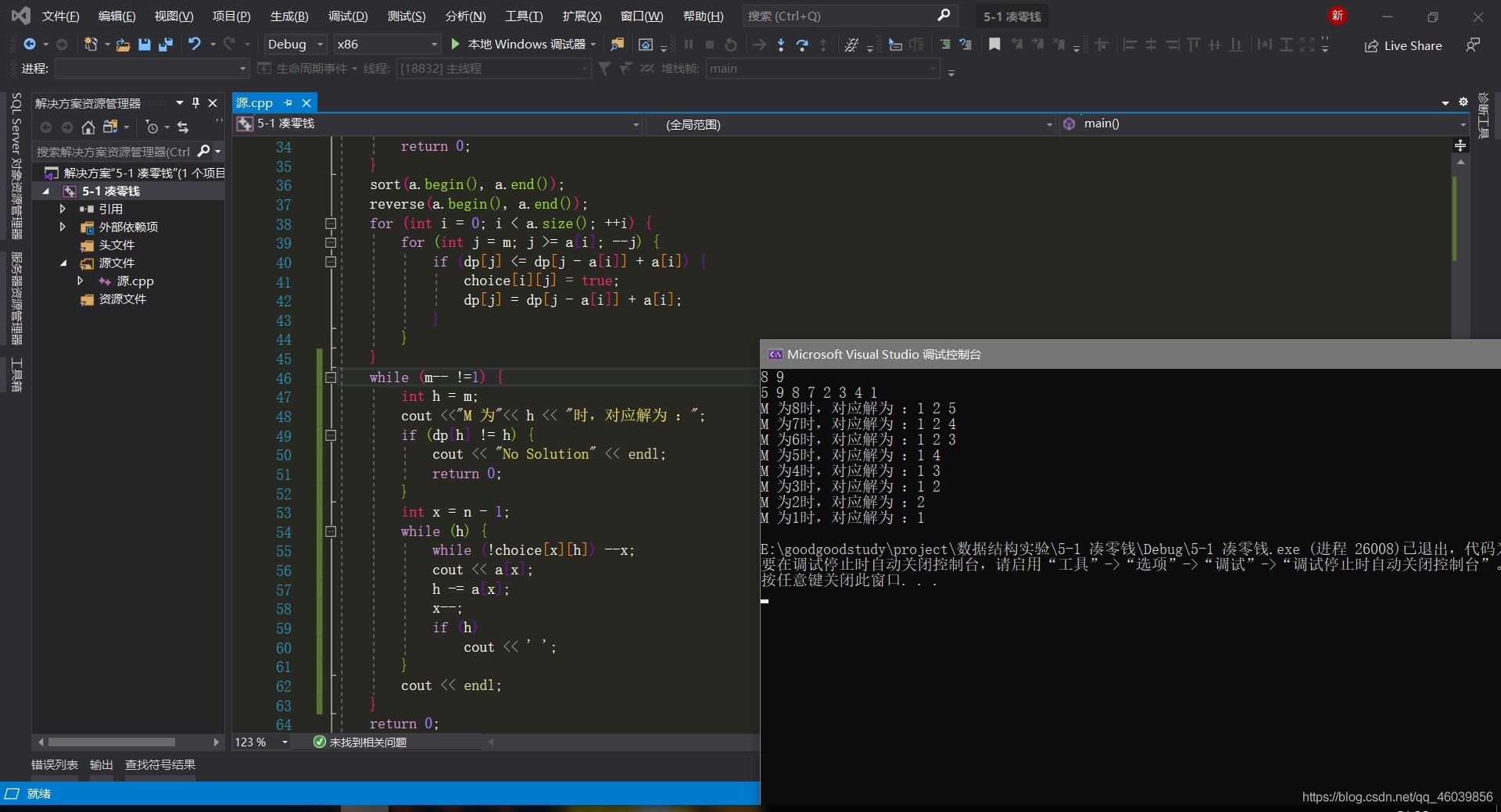
Task: Click the Undo arrow icon
Action: pyautogui.click(x=195, y=45)
